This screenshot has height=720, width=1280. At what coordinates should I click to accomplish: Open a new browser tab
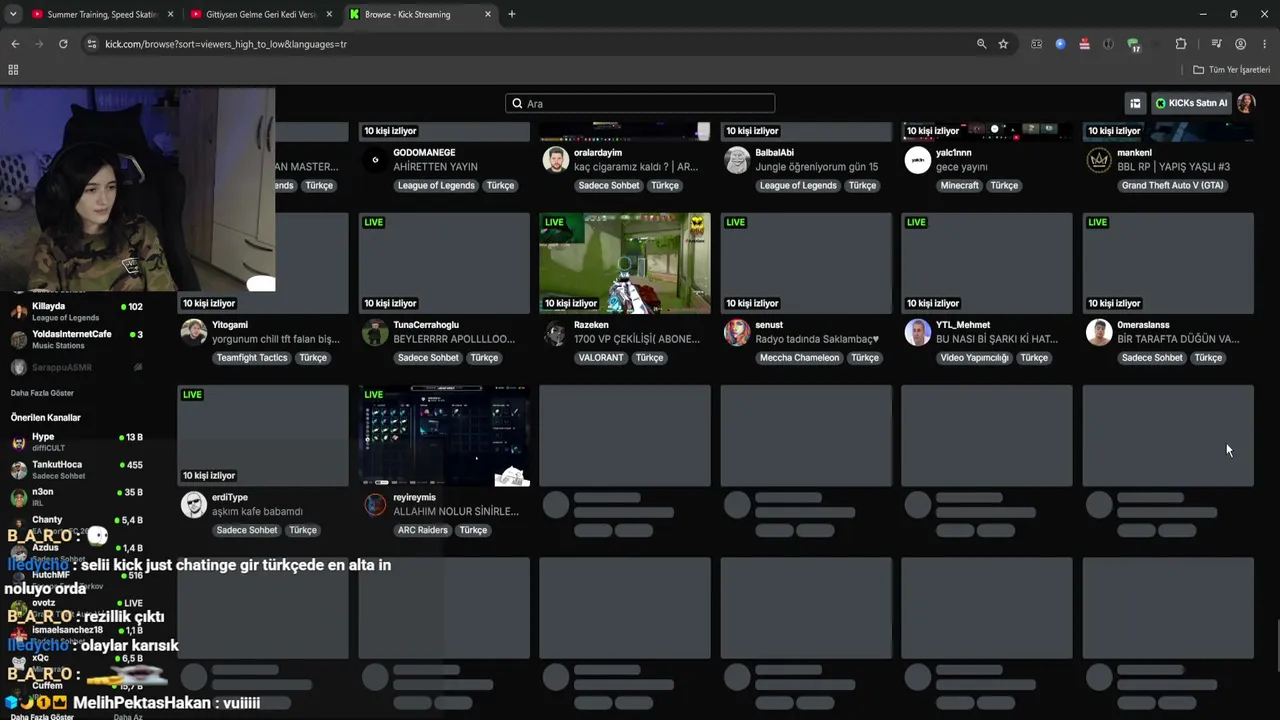pos(512,14)
